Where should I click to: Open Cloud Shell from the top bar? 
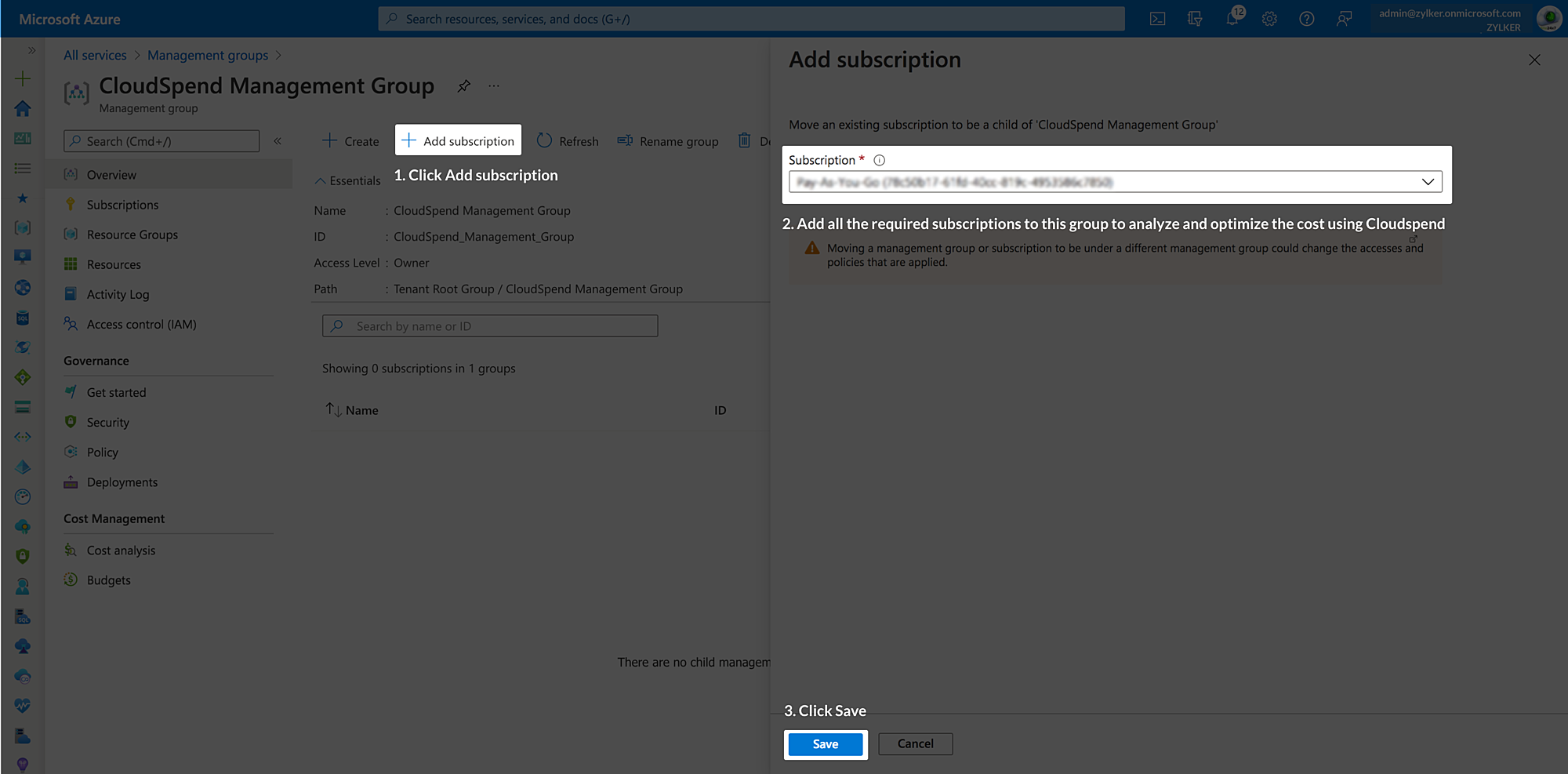coord(1157,18)
